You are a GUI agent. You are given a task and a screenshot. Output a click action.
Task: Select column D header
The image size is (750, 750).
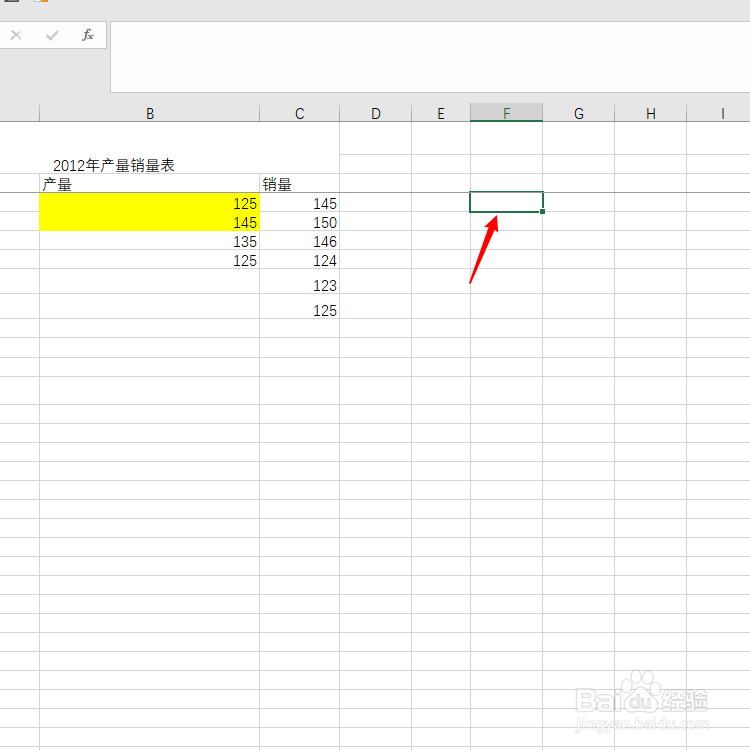pos(375,113)
